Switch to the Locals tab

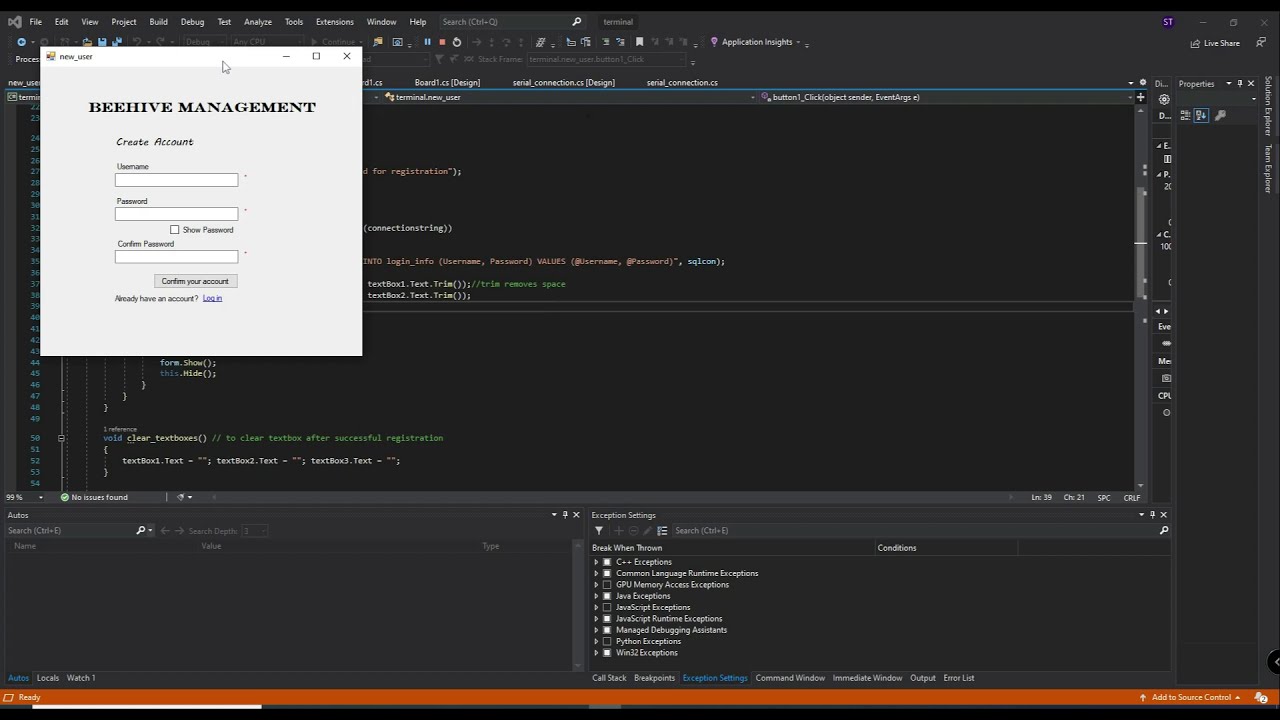(x=48, y=678)
